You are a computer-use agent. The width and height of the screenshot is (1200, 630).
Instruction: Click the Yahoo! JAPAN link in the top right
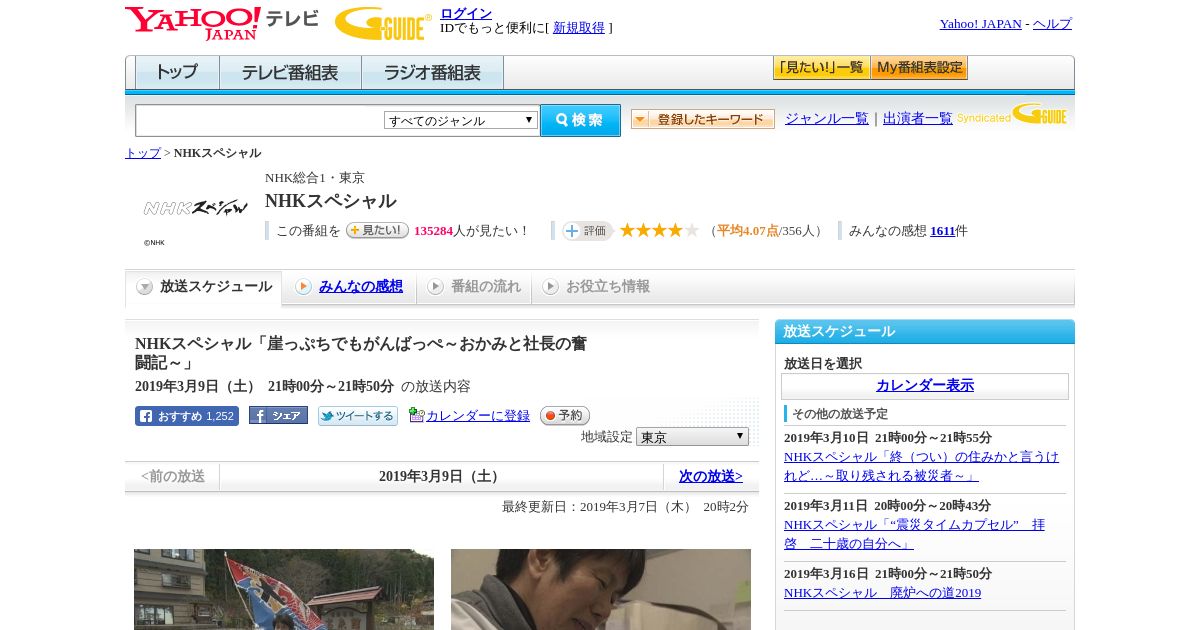coord(980,24)
